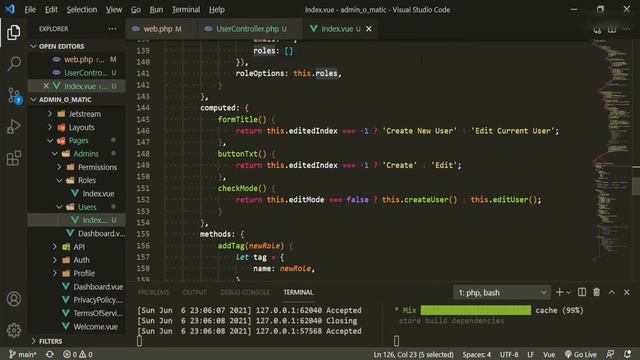Image resolution: width=640 pixels, height=360 pixels.
Task: Open Dashboard.vue file under Admins
Action: (101, 233)
